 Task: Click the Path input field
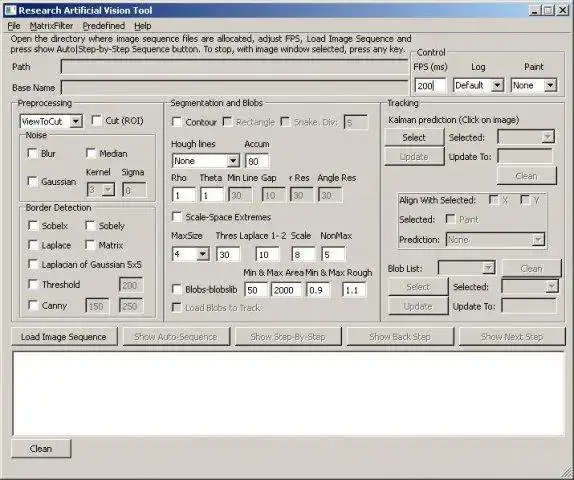click(x=234, y=67)
